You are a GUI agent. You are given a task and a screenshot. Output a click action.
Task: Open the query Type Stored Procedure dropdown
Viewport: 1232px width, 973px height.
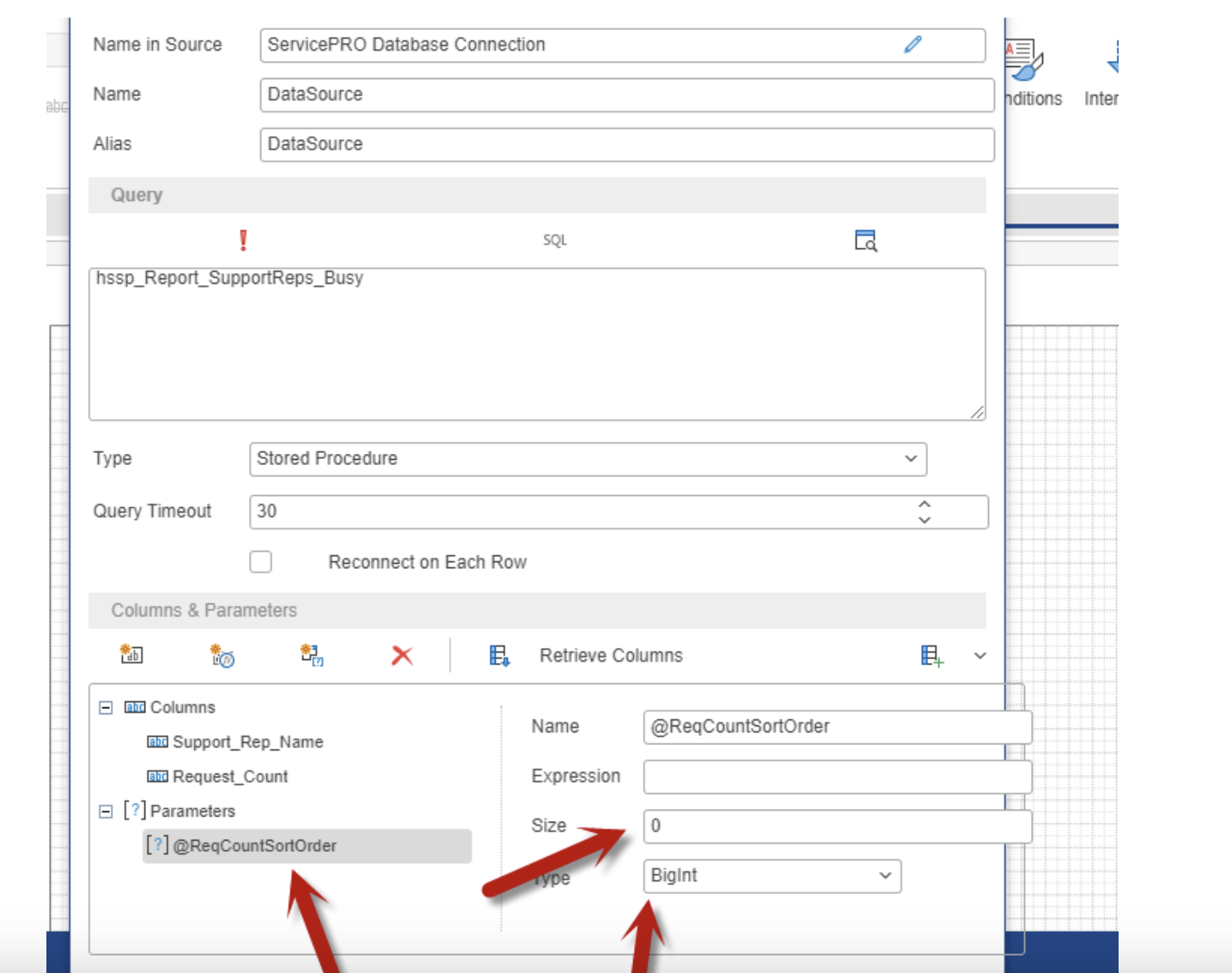coord(588,459)
